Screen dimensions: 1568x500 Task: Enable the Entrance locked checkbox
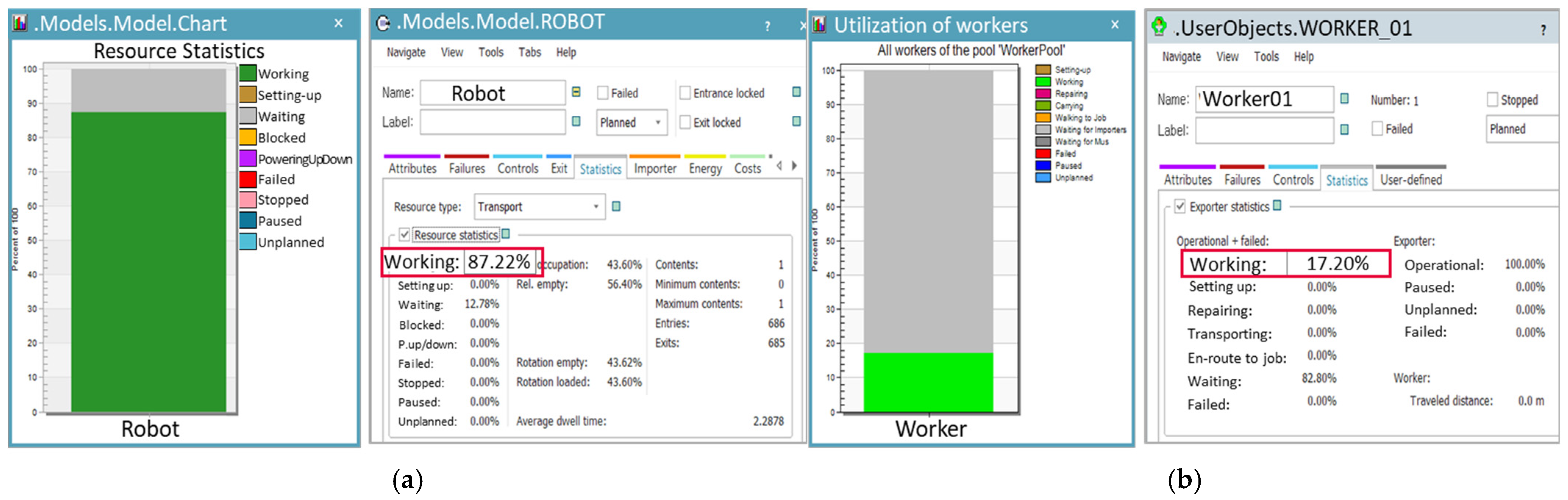click(x=685, y=93)
